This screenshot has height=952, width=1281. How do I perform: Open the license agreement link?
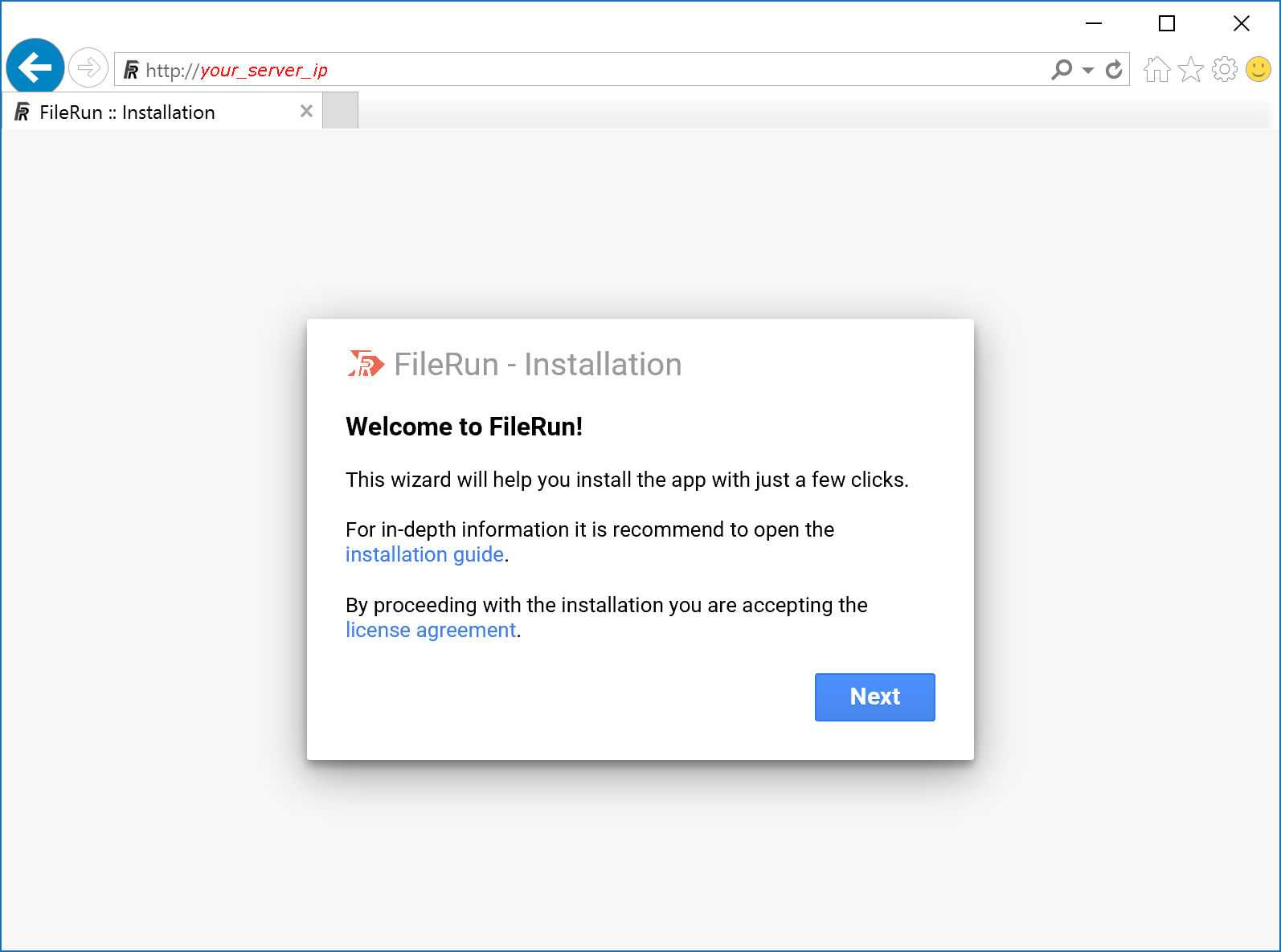point(431,630)
